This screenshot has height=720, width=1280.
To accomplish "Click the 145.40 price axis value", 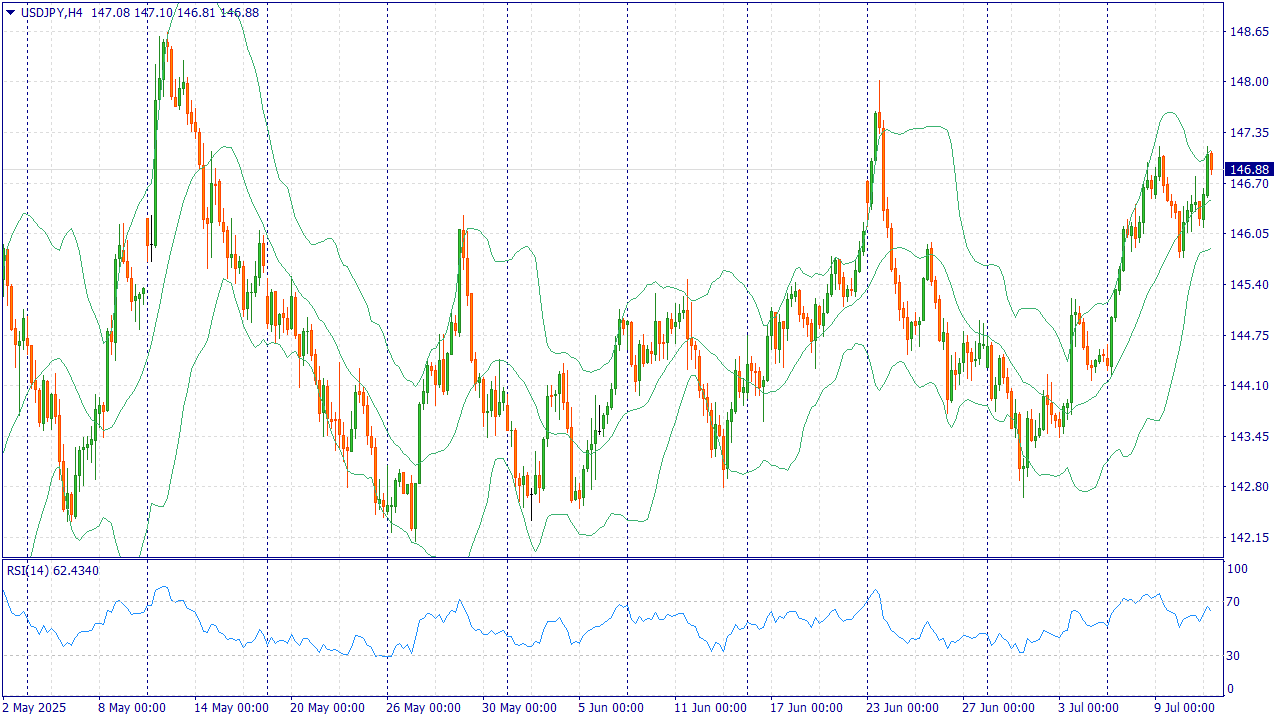I will tap(1248, 285).
